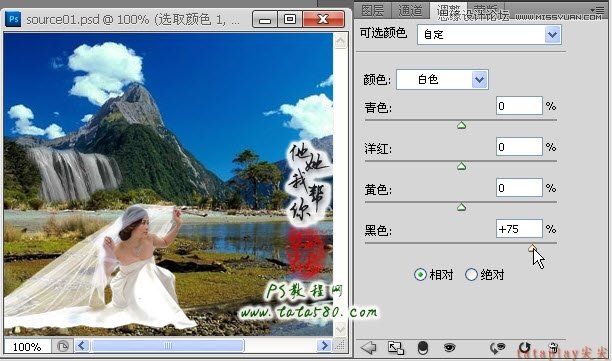Click the 黄色 percentage input field

[519, 188]
